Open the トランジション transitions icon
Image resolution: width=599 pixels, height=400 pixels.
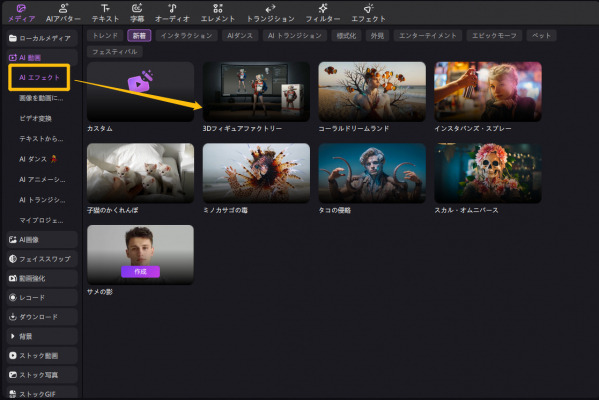(x=270, y=8)
